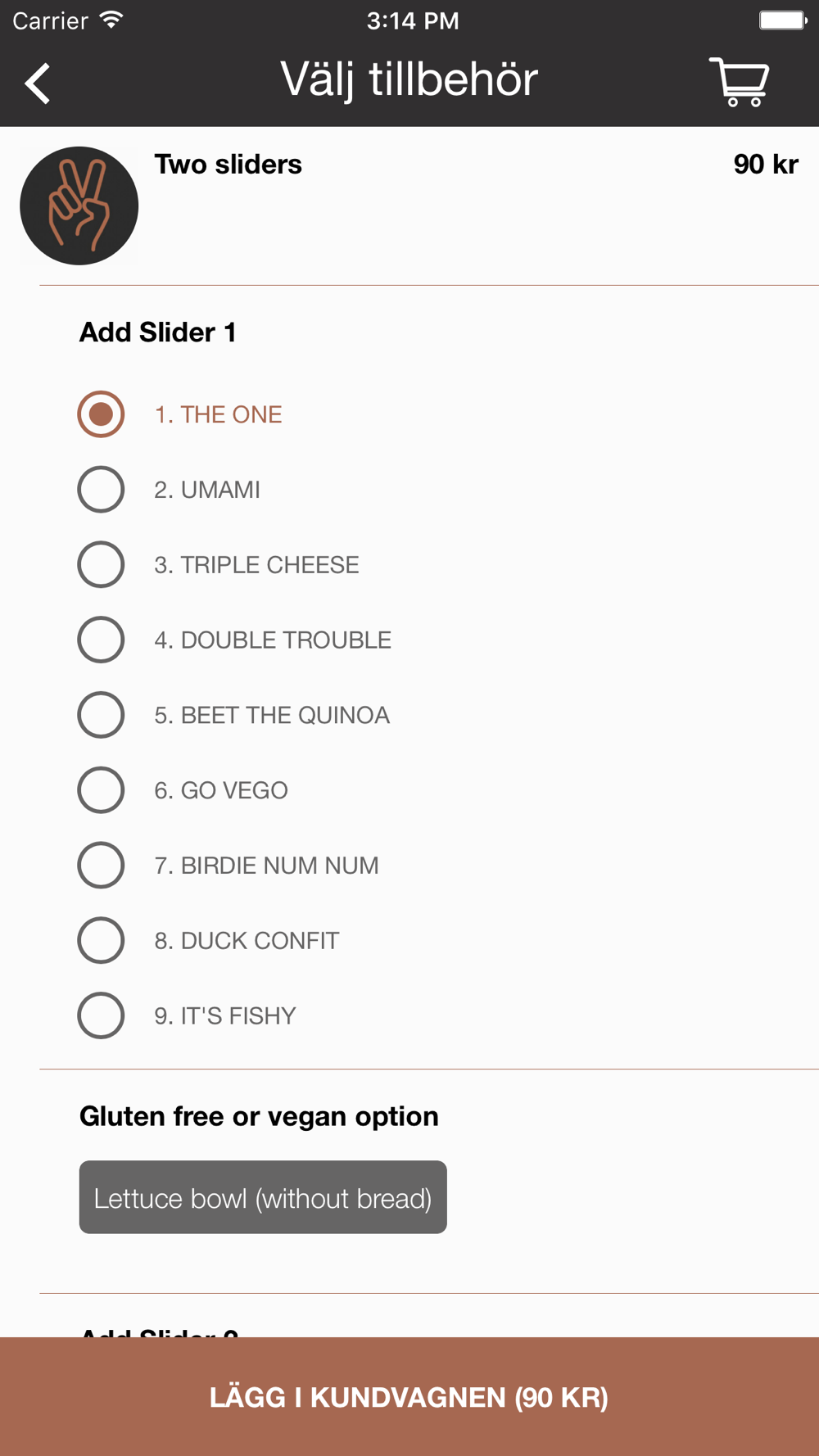This screenshot has height=1456, width=819.
Task: Tap the Two sliders peace-sign thumbnail
Action: (79, 206)
